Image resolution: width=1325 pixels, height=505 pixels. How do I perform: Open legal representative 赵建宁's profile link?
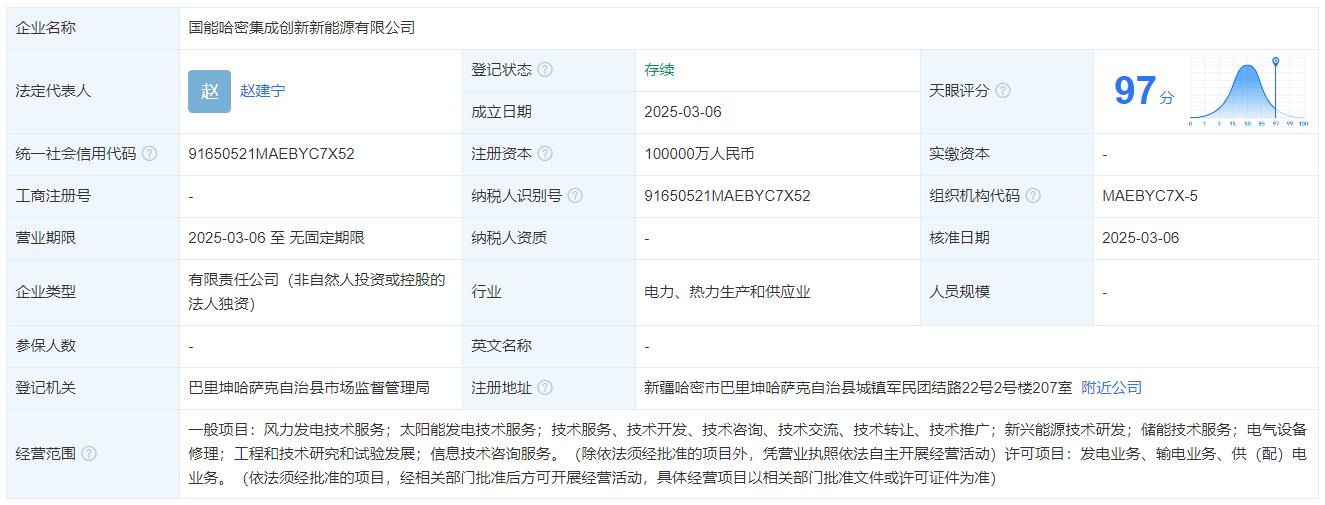pyautogui.click(x=262, y=91)
